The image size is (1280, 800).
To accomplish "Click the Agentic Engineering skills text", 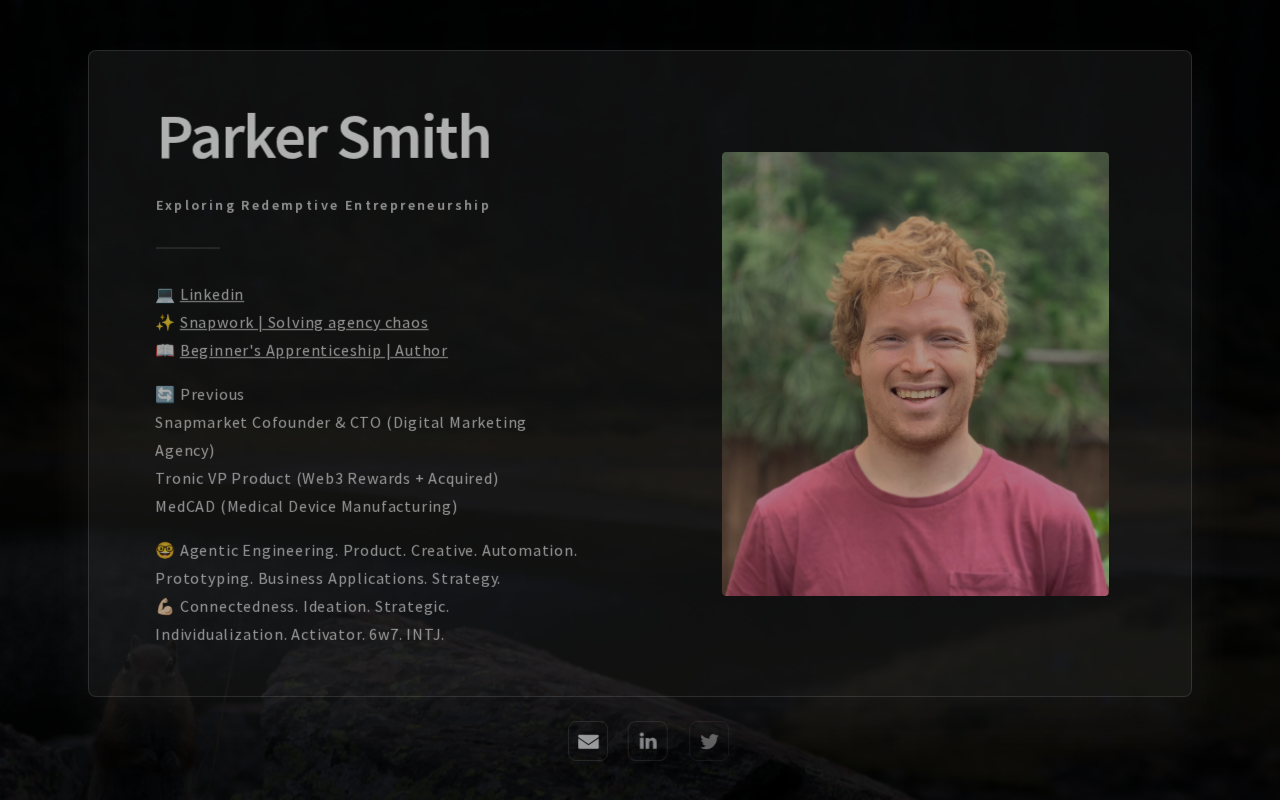I will 366,564.
